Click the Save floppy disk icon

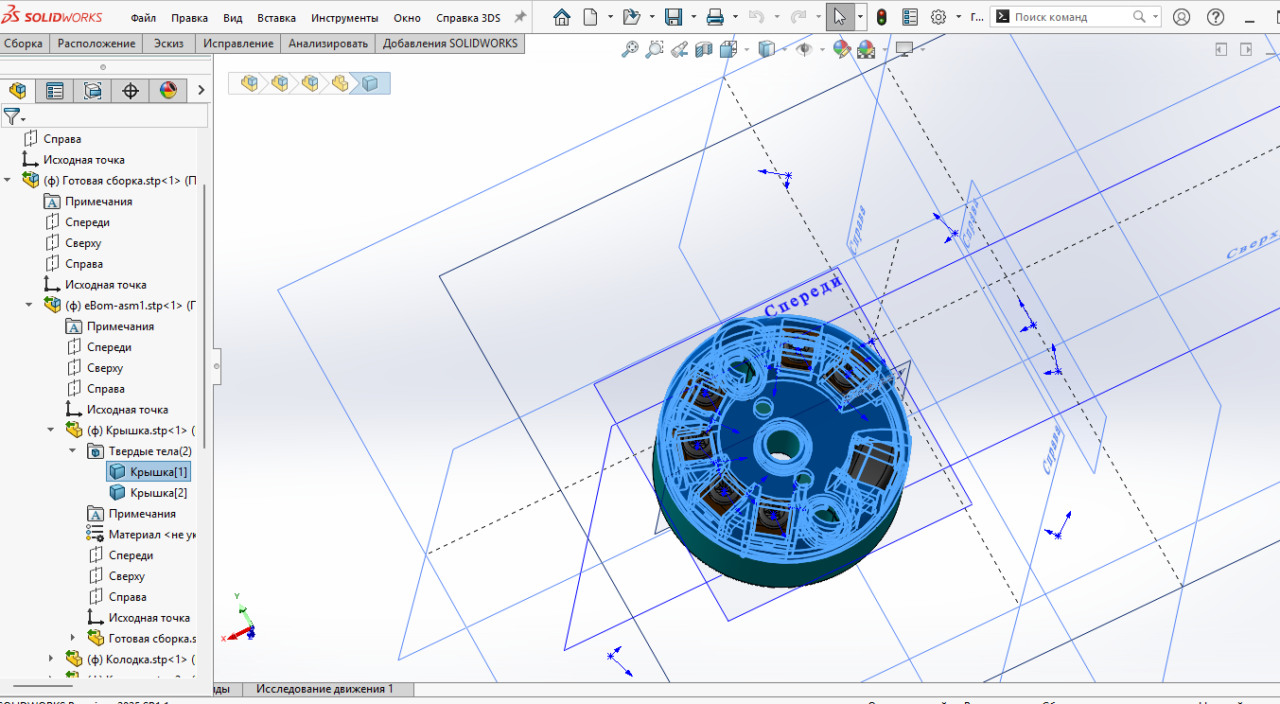click(x=673, y=17)
